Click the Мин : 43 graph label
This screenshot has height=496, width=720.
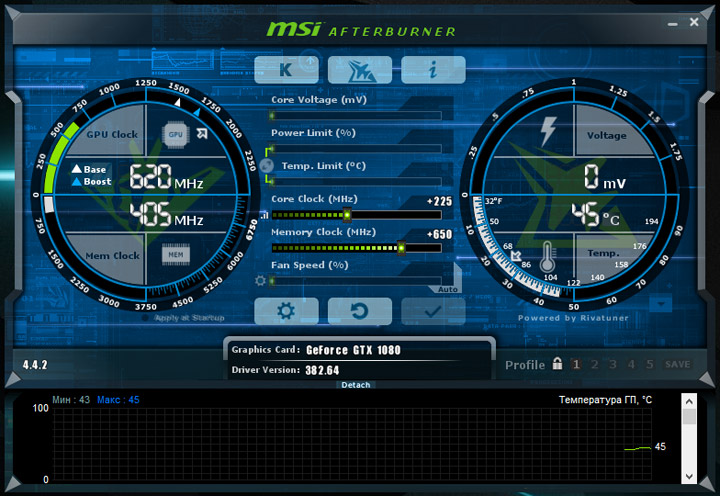tap(71, 400)
